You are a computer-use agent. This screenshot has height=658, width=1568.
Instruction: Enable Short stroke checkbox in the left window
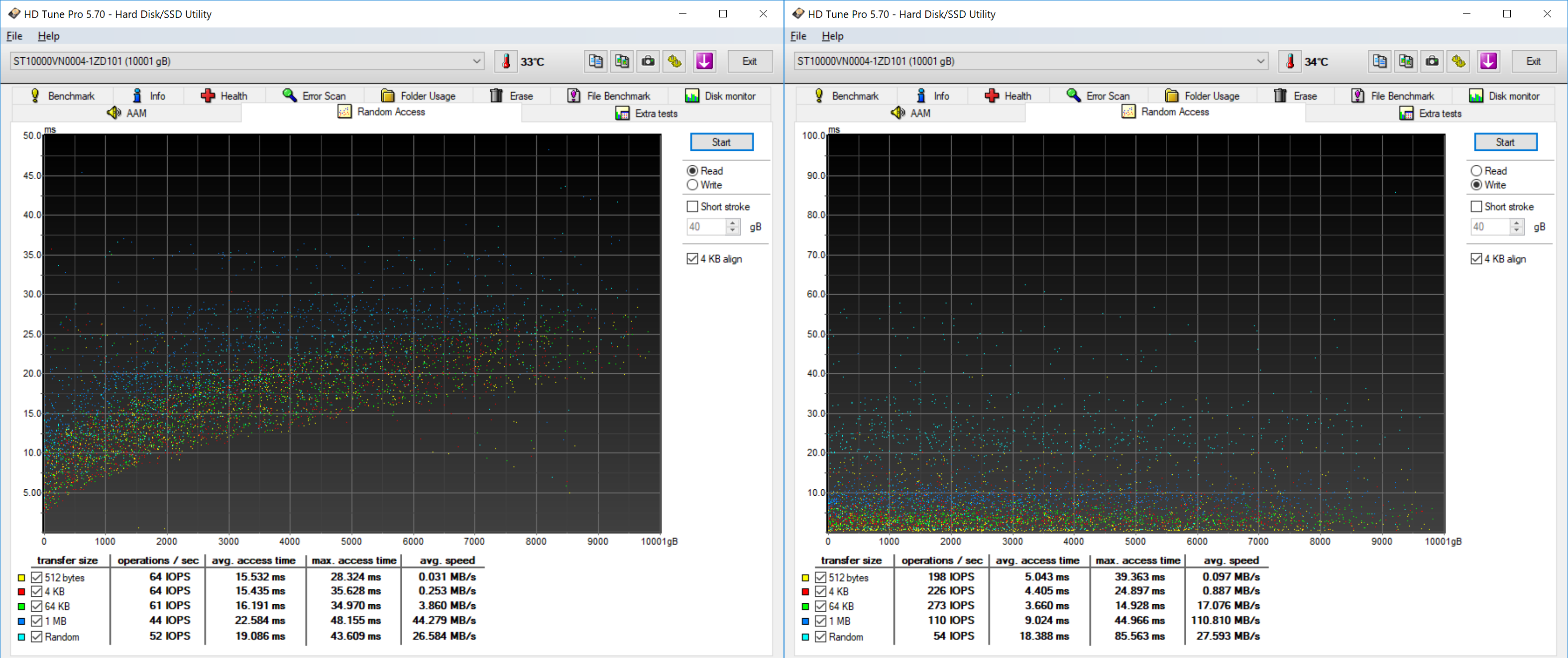coord(692,207)
